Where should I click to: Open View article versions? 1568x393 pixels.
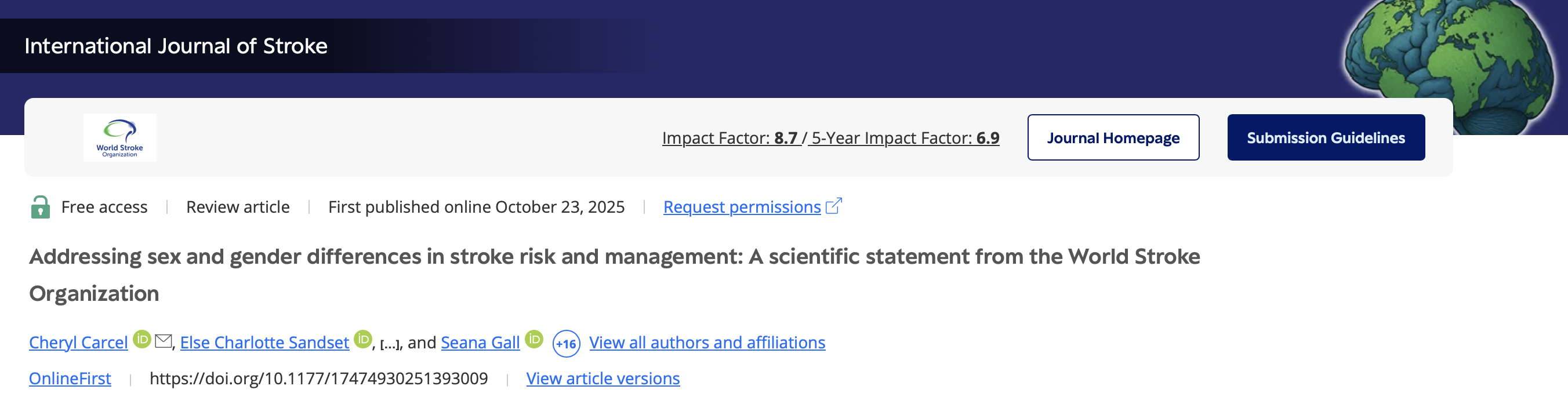point(602,379)
